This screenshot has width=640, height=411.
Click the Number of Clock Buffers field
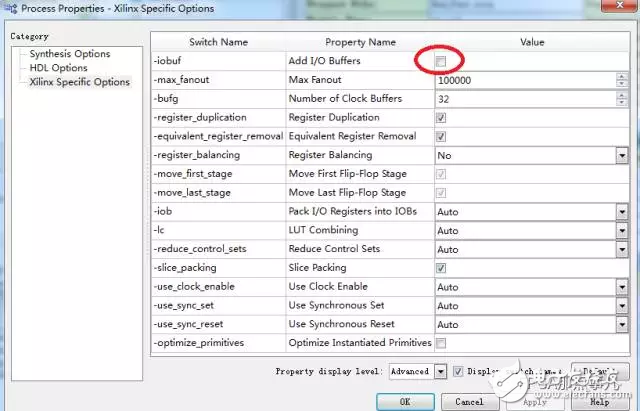(x=530, y=99)
